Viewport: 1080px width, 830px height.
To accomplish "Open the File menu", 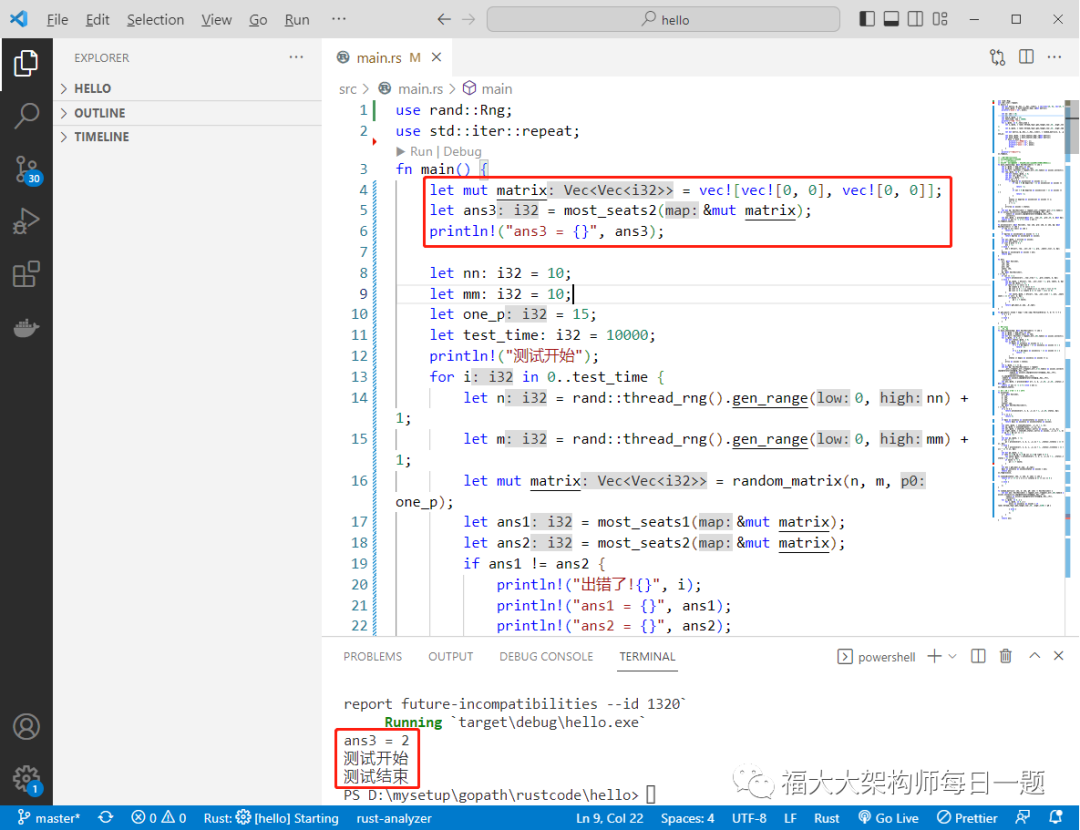I will (x=57, y=19).
